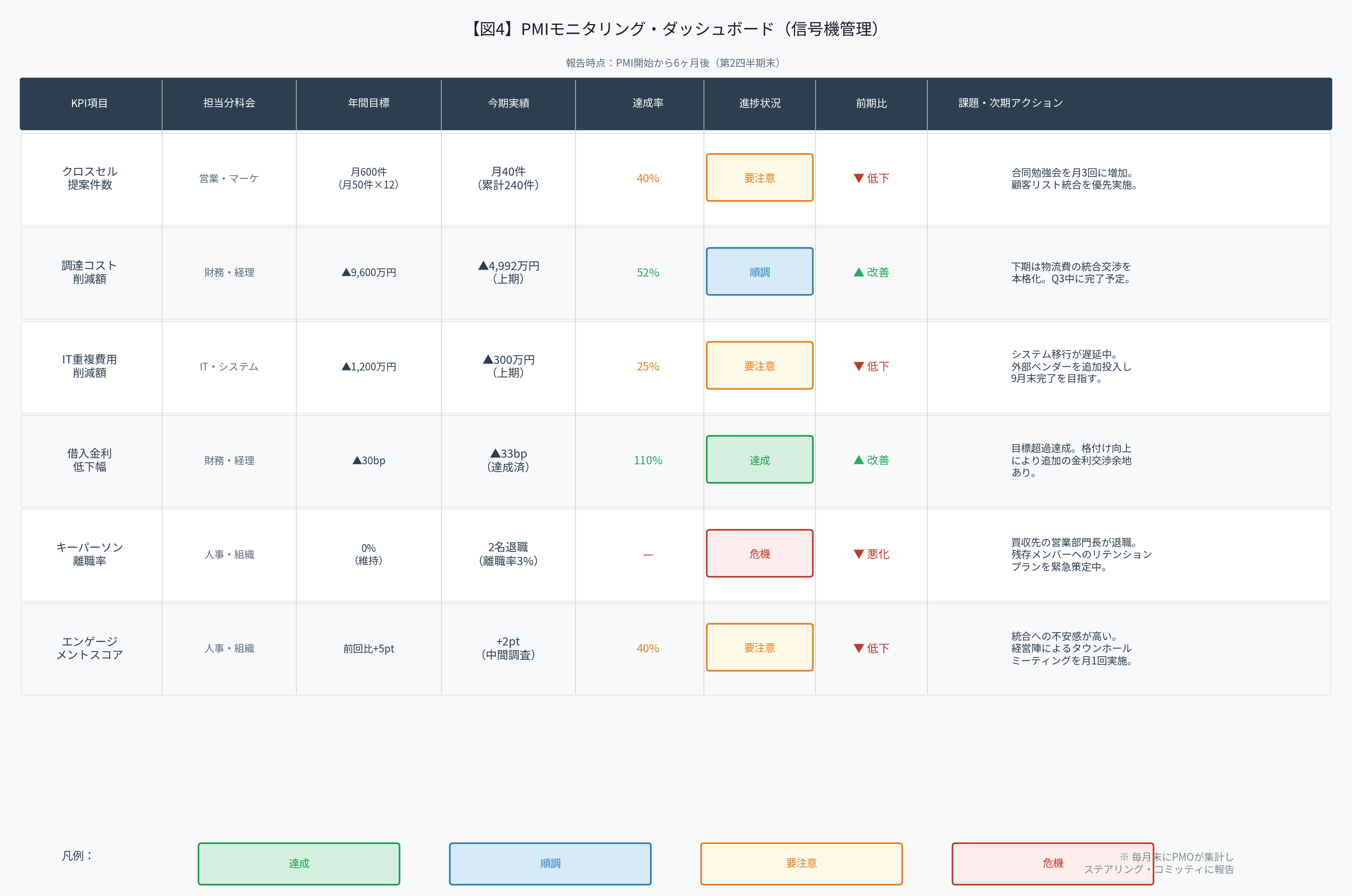Click the 課題・次期アクション column header
1352x896 pixels.
pos(1010,103)
